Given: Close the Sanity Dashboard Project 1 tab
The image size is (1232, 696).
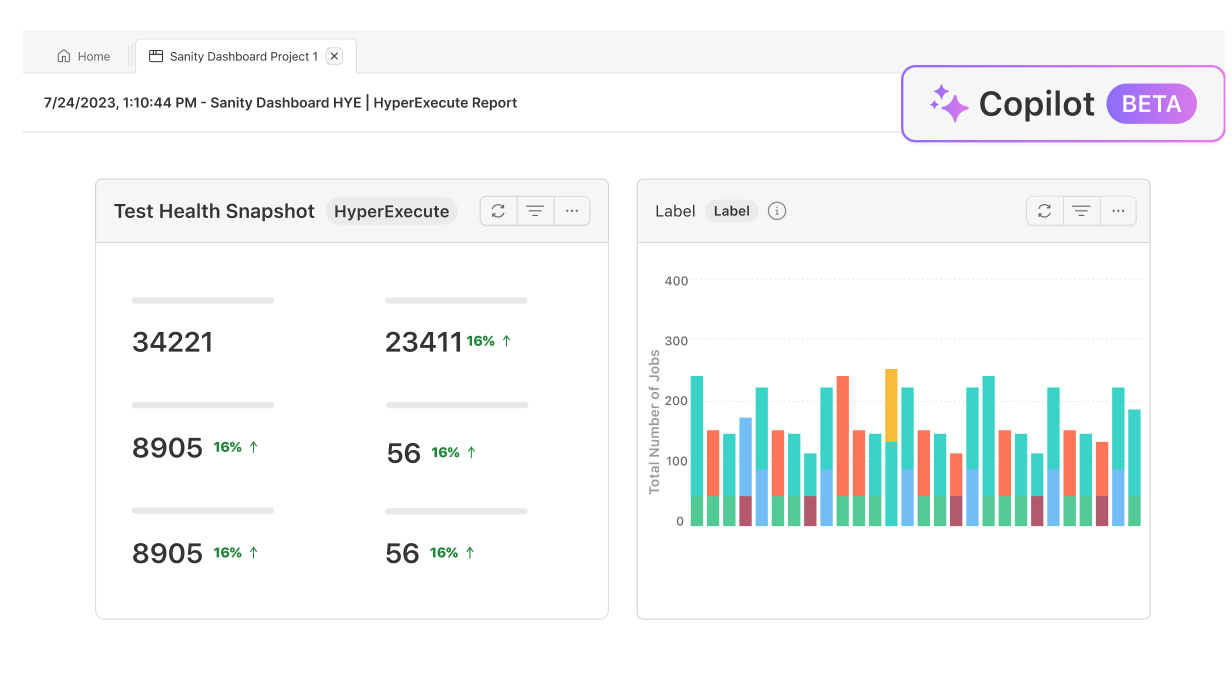Looking at the screenshot, I should click(334, 57).
